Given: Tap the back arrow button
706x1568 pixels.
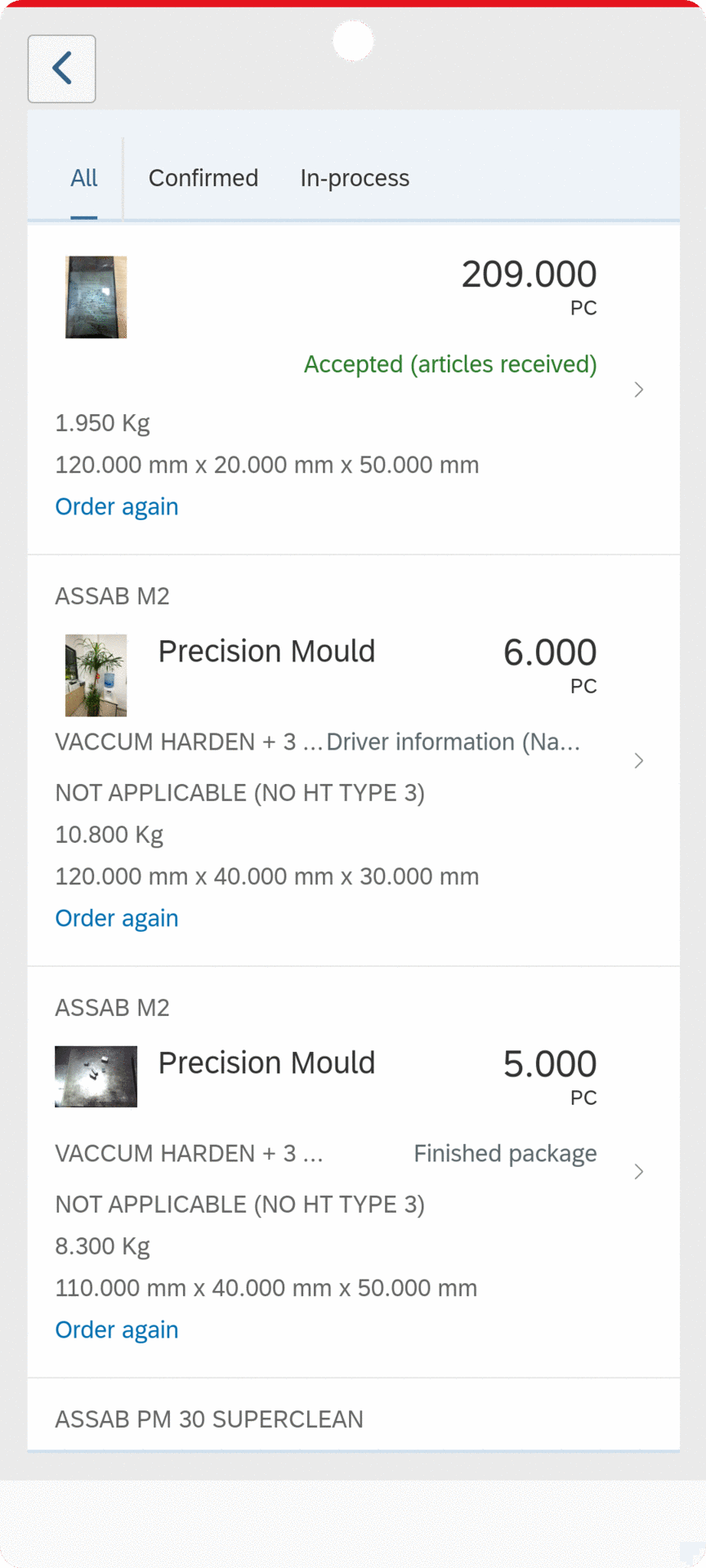Looking at the screenshot, I should [62, 69].
